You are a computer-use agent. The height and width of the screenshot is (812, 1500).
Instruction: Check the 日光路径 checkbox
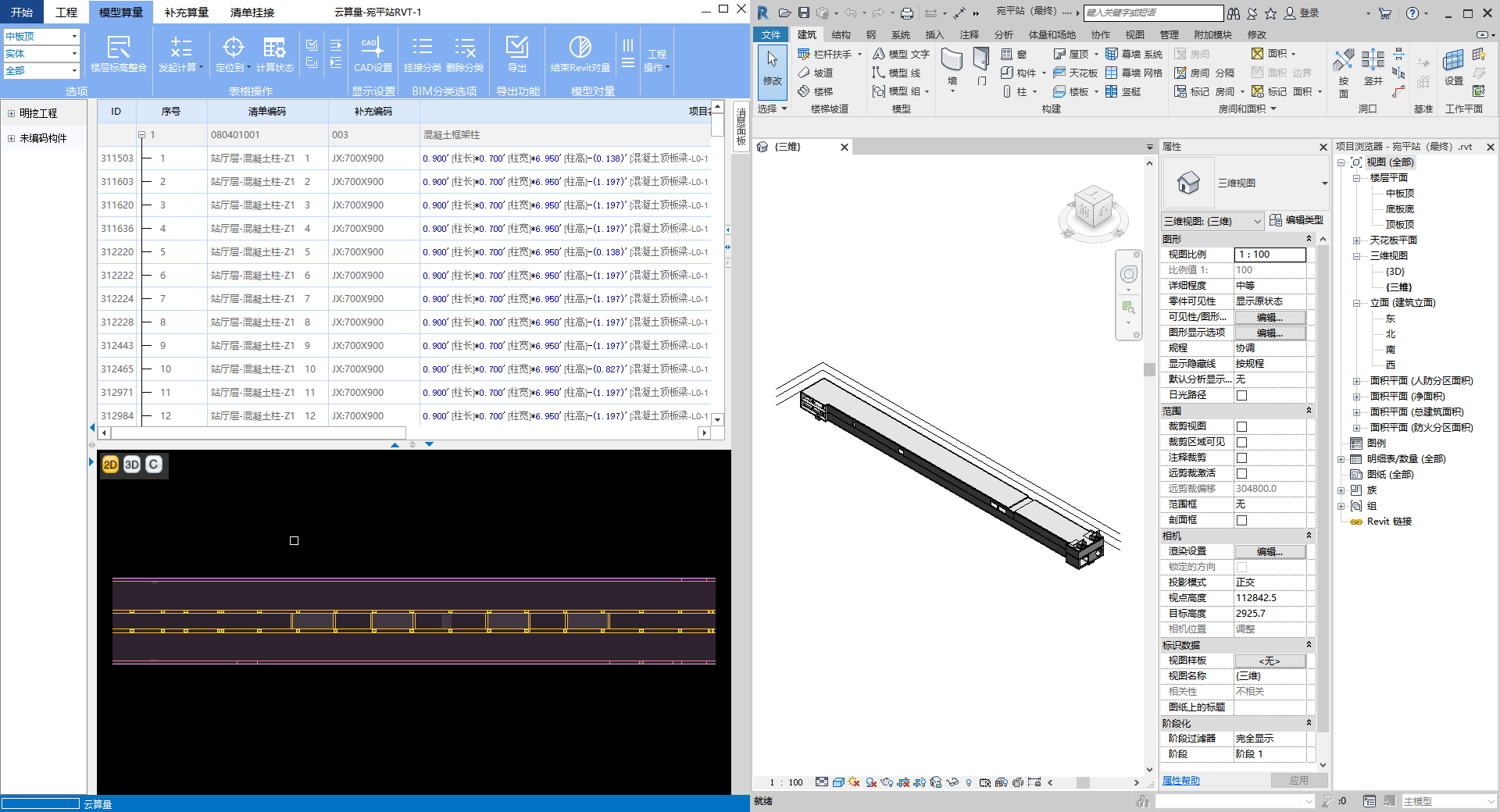1241,395
